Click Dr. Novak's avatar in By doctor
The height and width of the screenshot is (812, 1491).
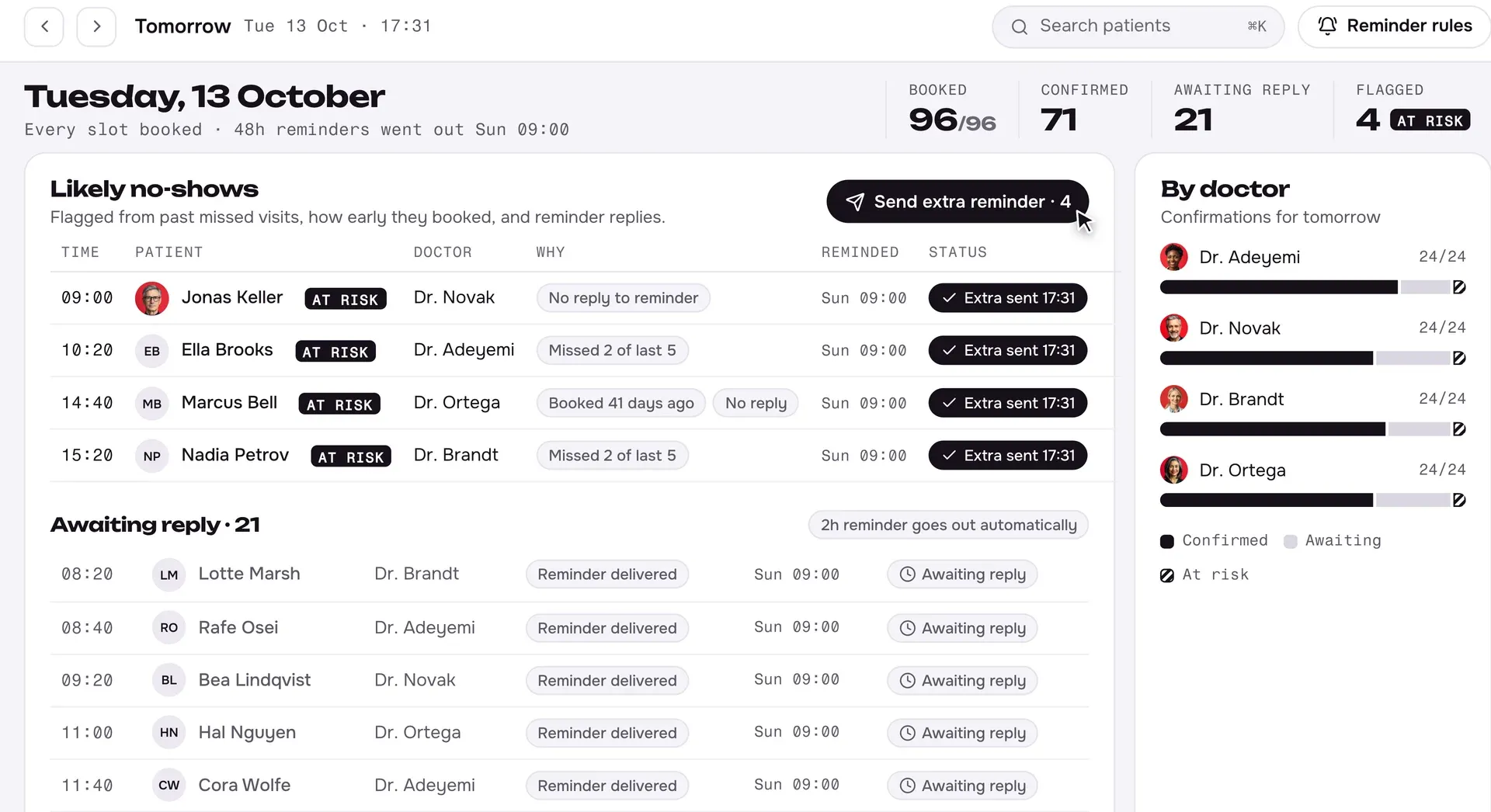pos(1174,328)
